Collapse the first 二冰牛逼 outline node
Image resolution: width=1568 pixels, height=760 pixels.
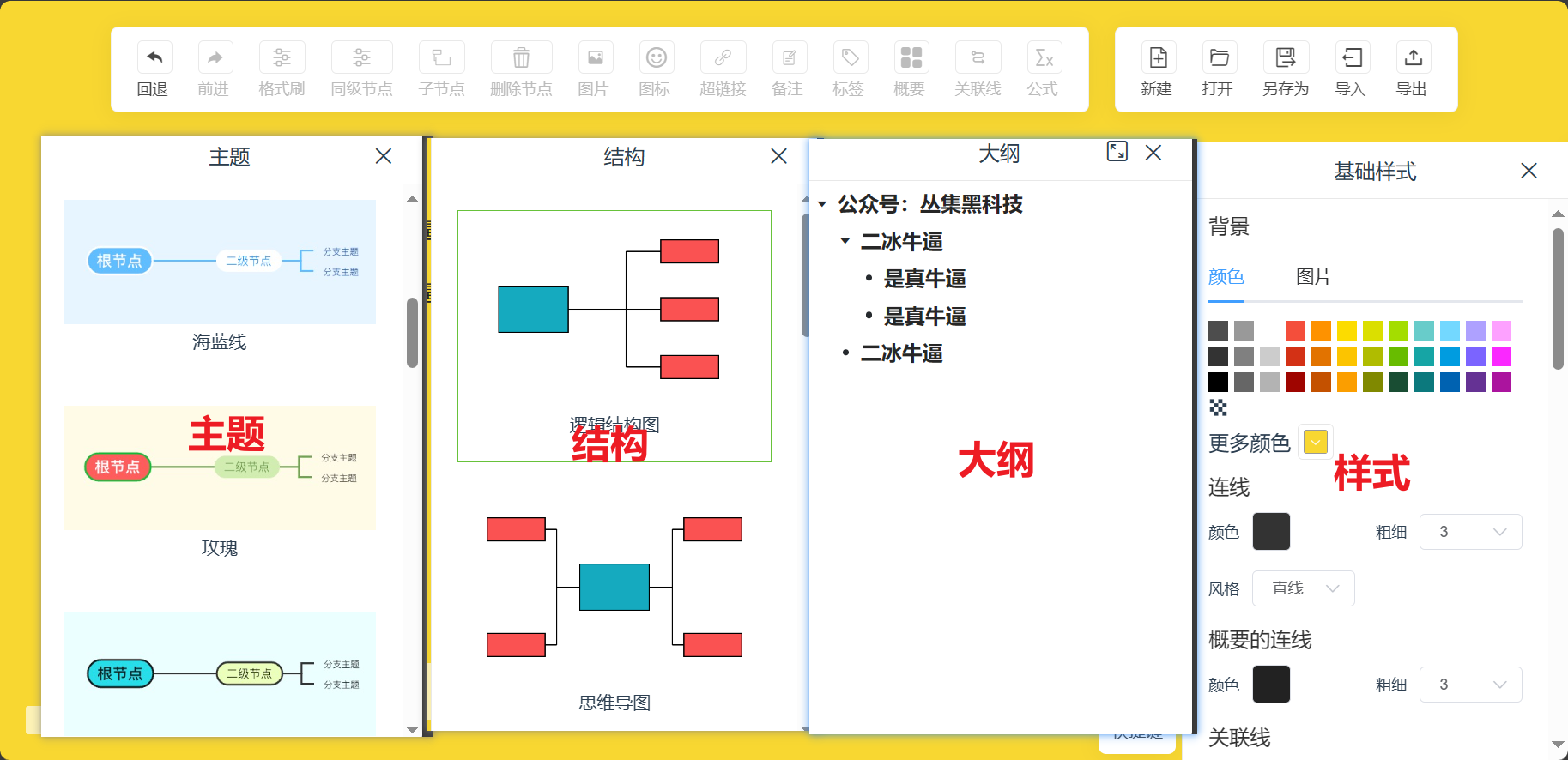point(845,241)
